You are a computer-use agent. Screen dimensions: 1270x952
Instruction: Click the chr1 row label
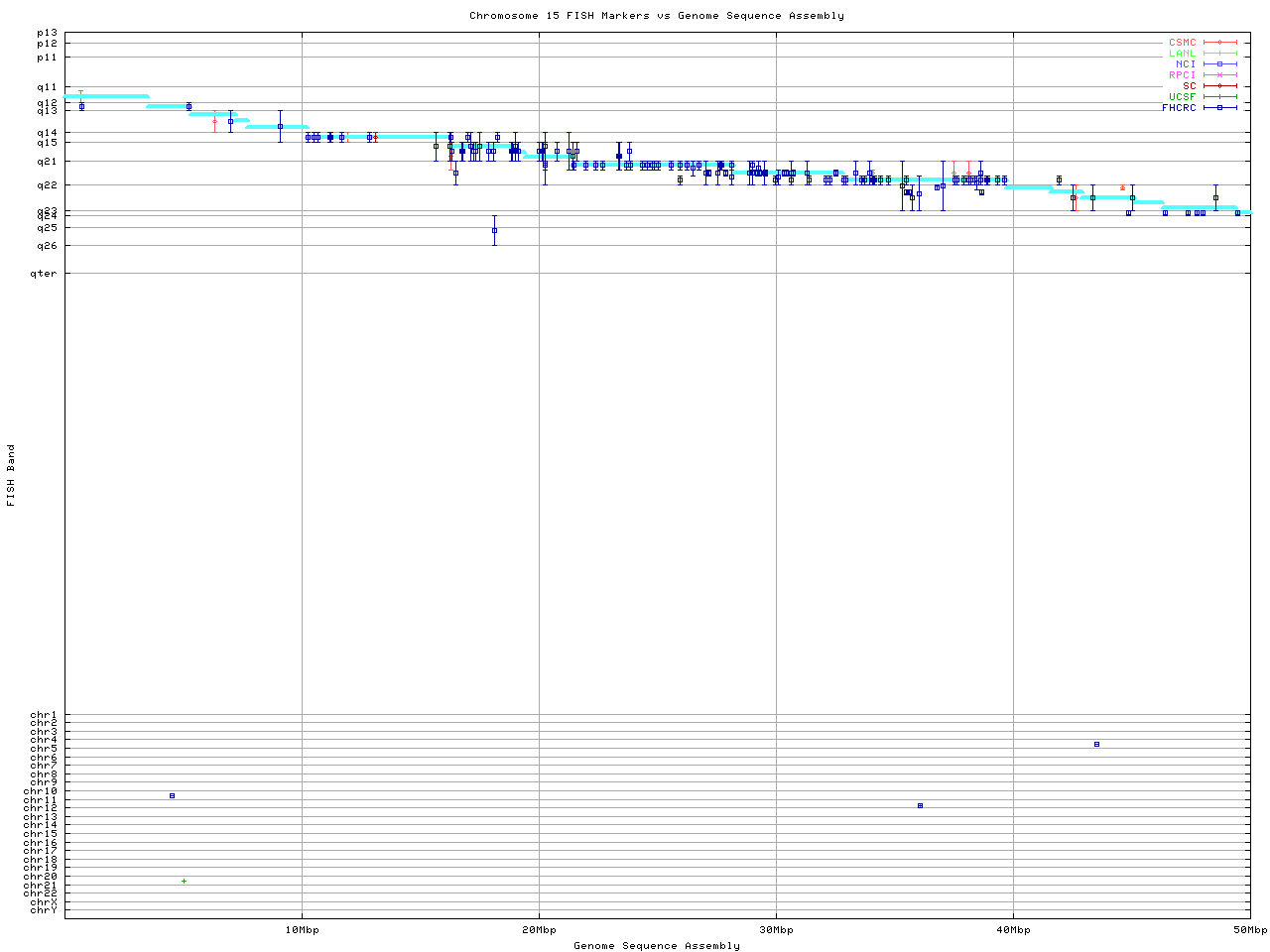pyautogui.click(x=44, y=715)
